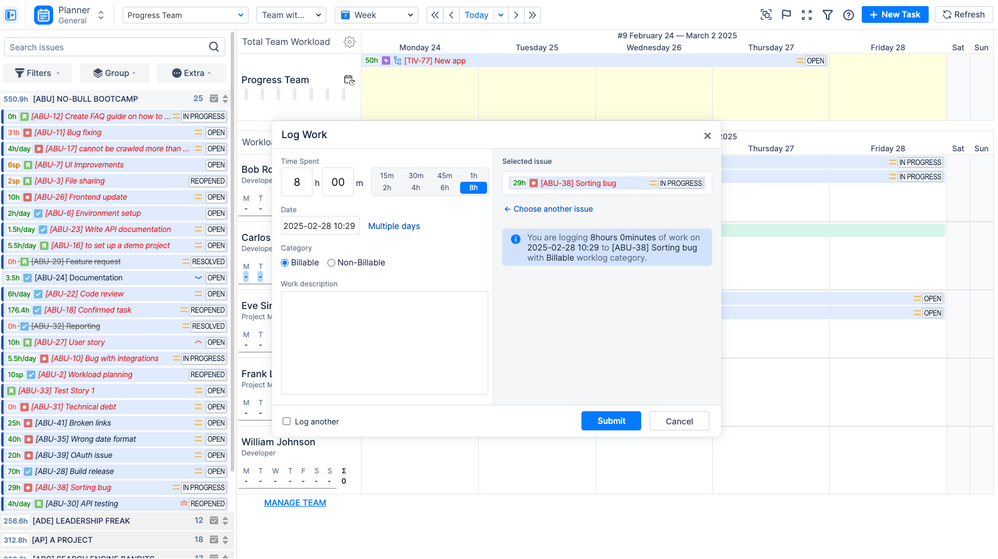
Task: Click the info icon in logging summary
Action: [x=516, y=239]
